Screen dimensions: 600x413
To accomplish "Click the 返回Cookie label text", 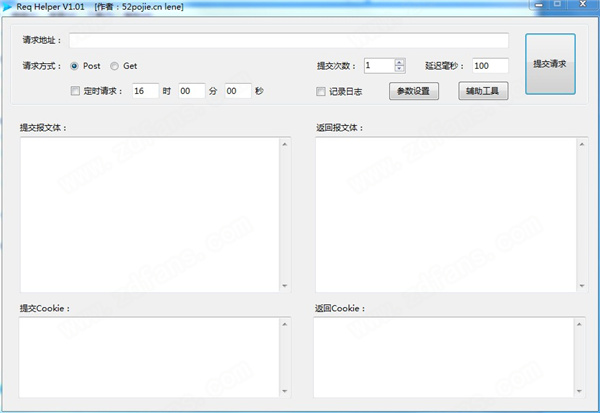I will [339, 308].
